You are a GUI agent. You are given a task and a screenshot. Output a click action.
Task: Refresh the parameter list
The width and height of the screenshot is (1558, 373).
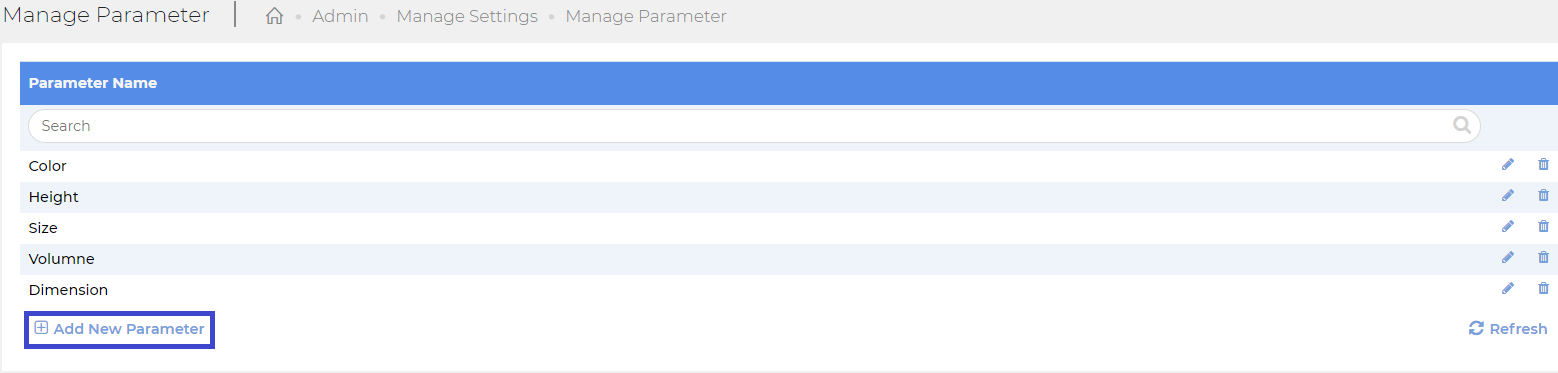(1507, 329)
